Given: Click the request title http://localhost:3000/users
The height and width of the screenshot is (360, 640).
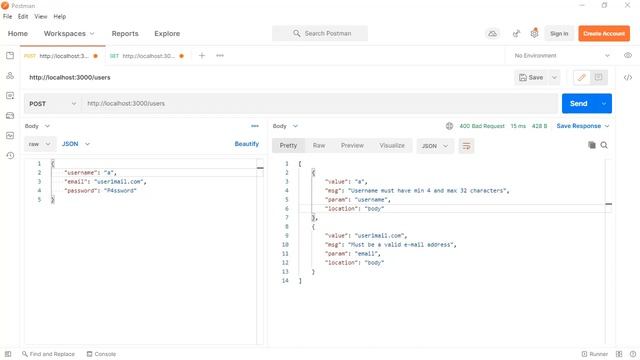Looking at the screenshot, I should 70,78.
